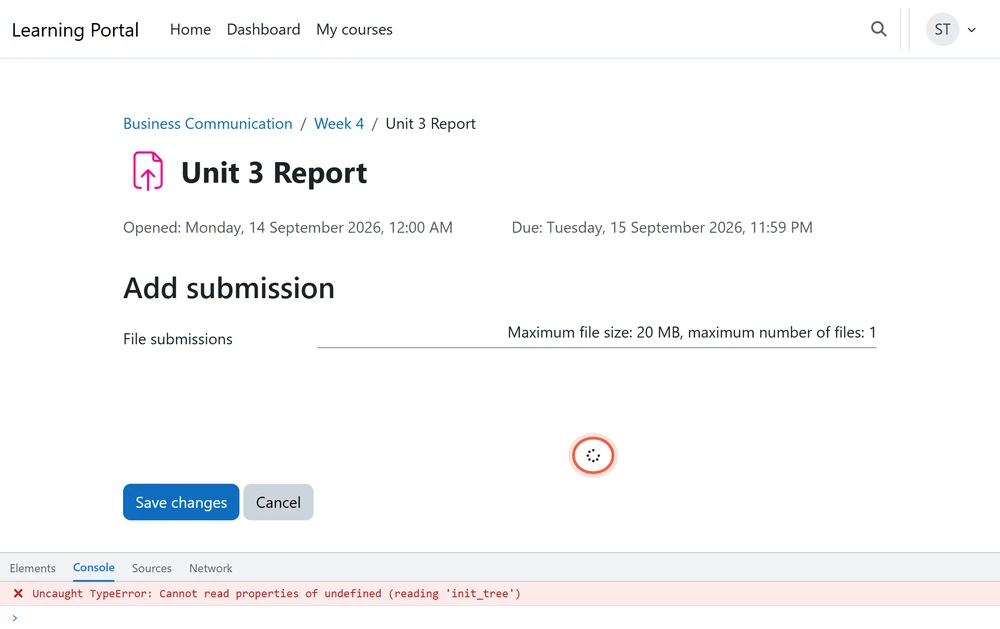
Task: Click the Due Tuesday 15 September date
Action: 662,228
